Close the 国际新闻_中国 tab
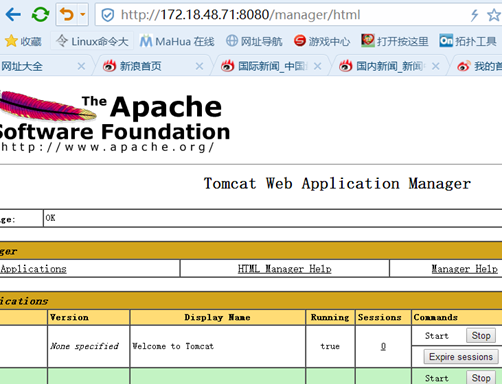 (x=318, y=66)
